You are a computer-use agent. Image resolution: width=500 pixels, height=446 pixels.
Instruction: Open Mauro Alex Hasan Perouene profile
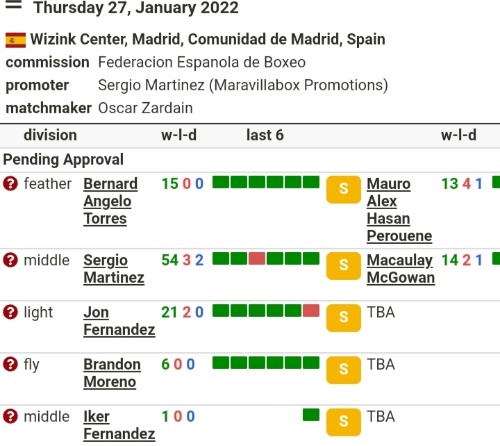pyautogui.click(x=399, y=210)
